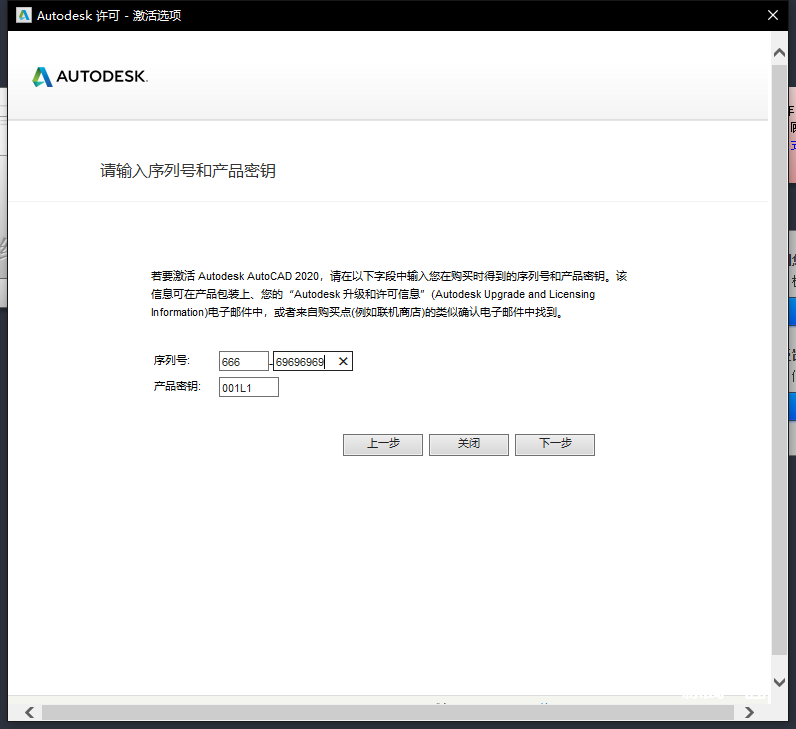Clear the serial number with the X icon
The width and height of the screenshot is (796, 729).
click(343, 361)
